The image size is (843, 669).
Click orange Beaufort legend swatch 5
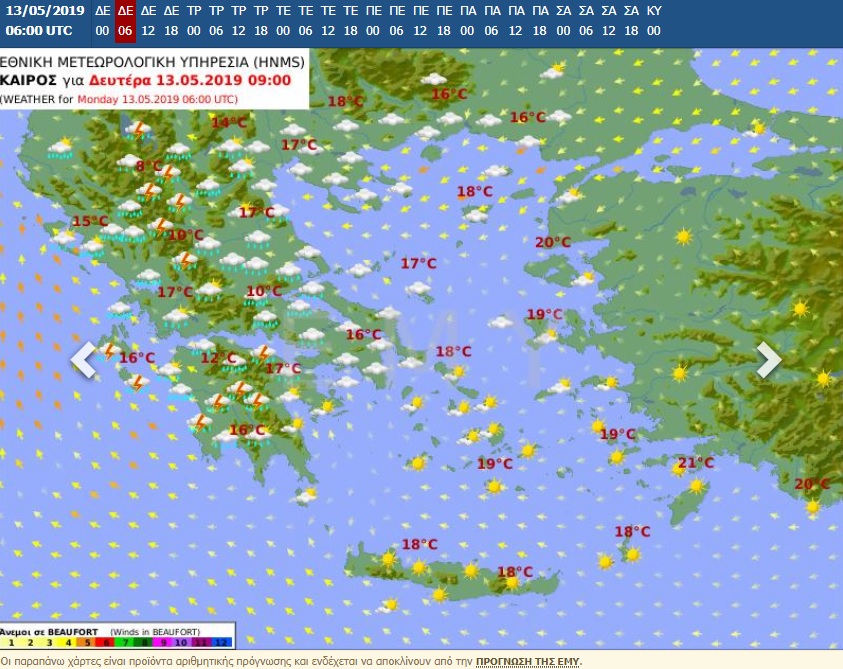(87, 643)
